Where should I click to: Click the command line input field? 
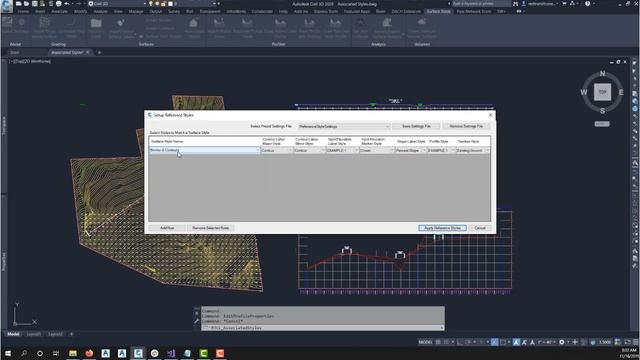pyautogui.click(x=322, y=327)
